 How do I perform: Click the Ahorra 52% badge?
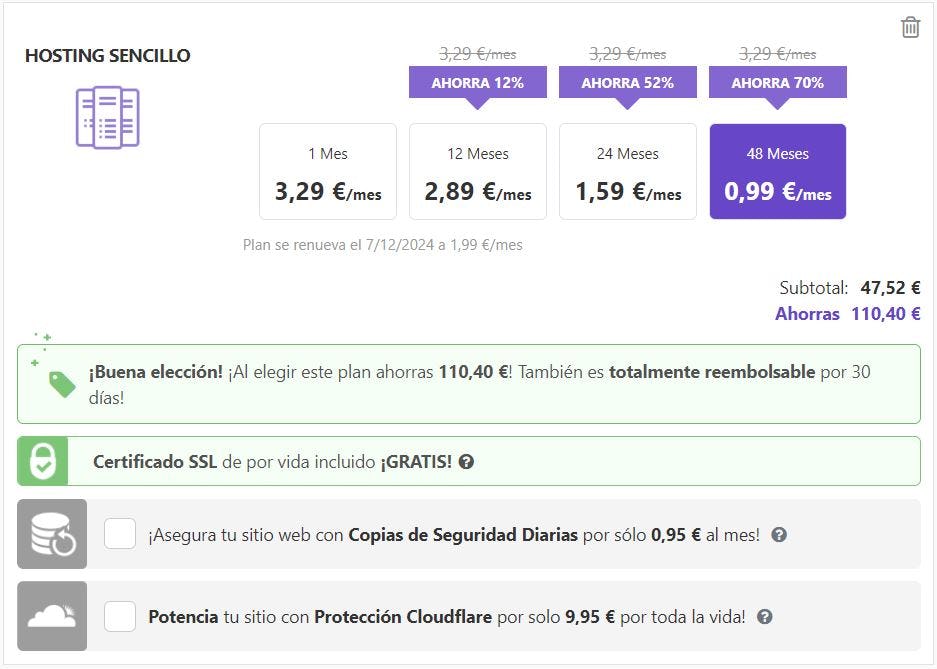(x=628, y=83)
